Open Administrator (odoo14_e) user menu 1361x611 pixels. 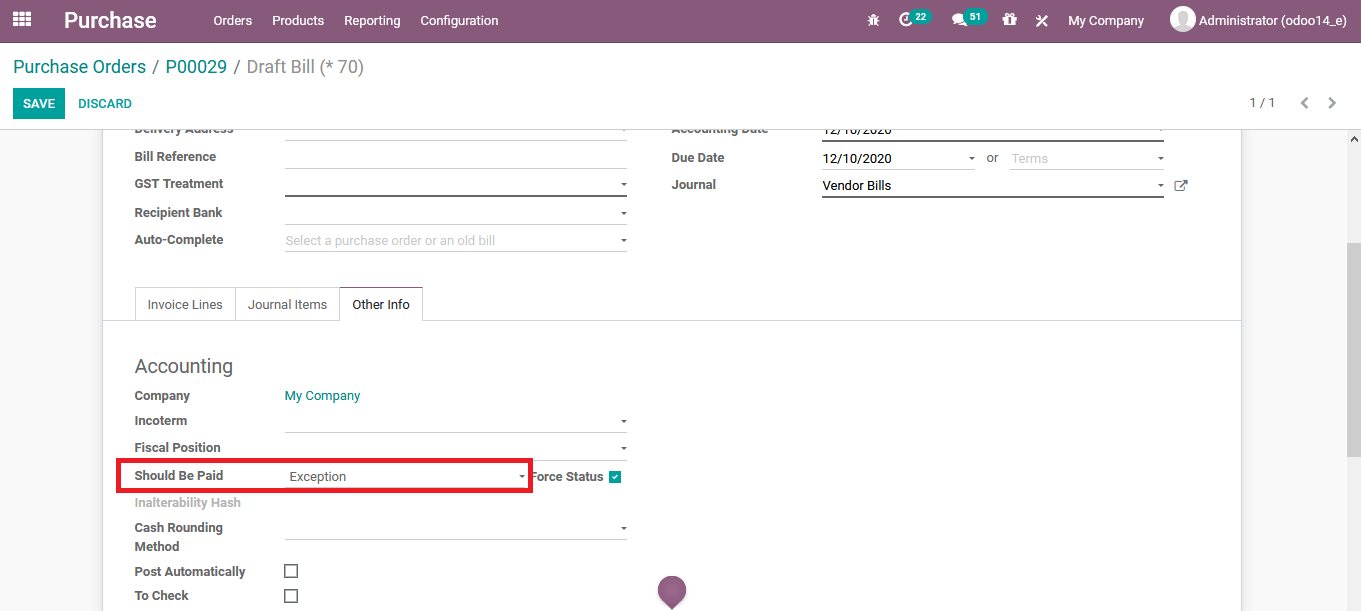click(1258, 20)
